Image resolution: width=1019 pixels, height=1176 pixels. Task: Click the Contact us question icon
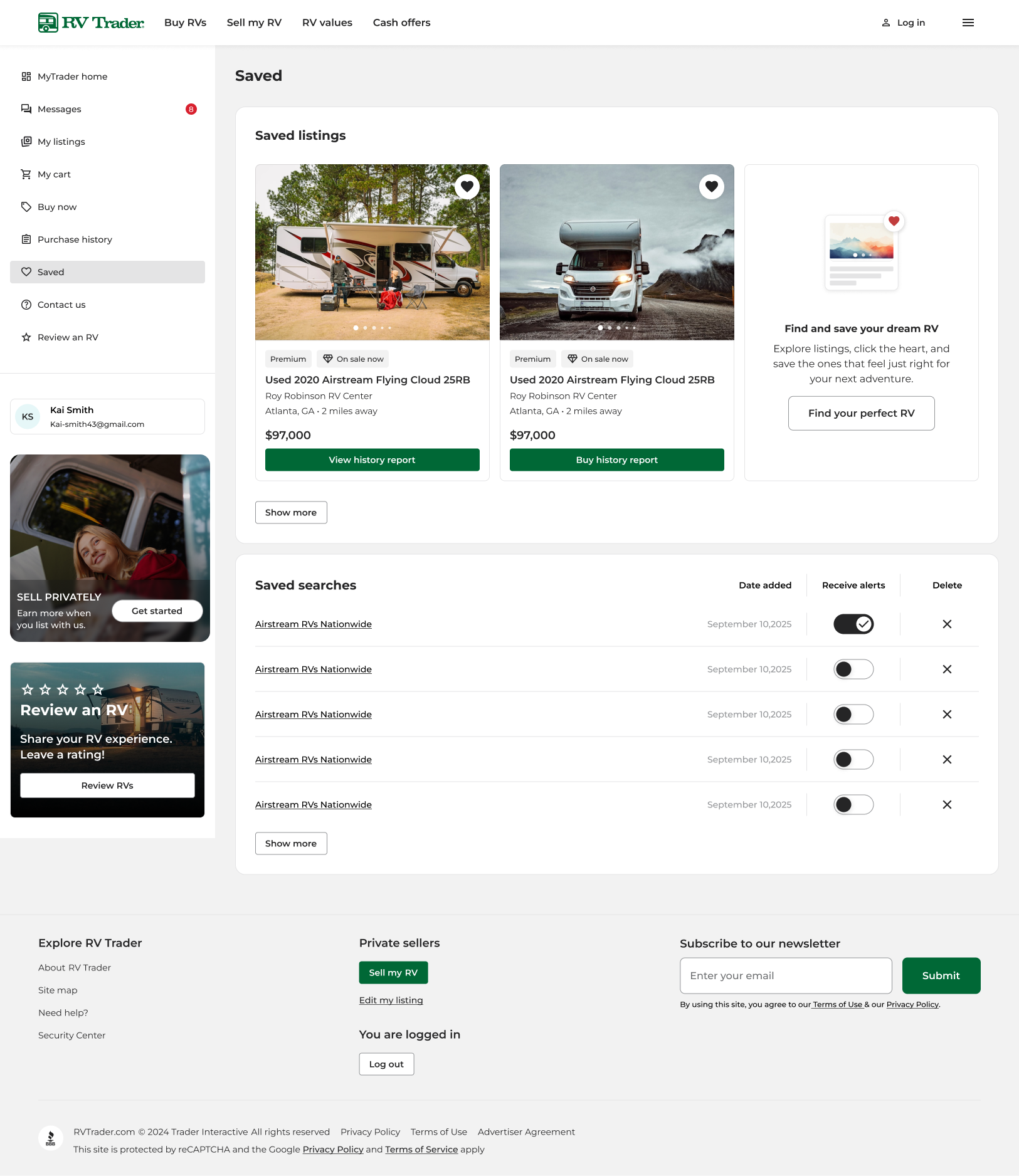(x=26, y=305)
